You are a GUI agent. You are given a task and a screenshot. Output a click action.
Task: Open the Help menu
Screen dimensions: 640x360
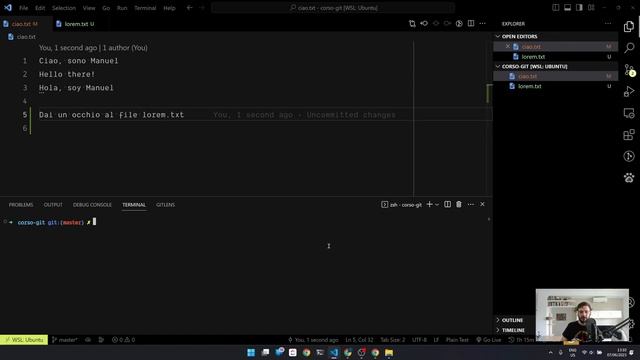169,8
